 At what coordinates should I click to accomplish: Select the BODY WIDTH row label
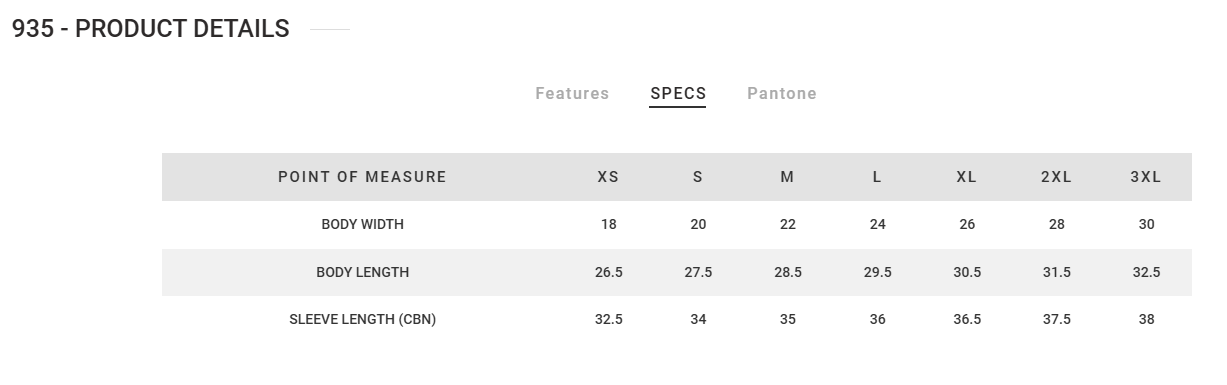click(x=362, y=225)
